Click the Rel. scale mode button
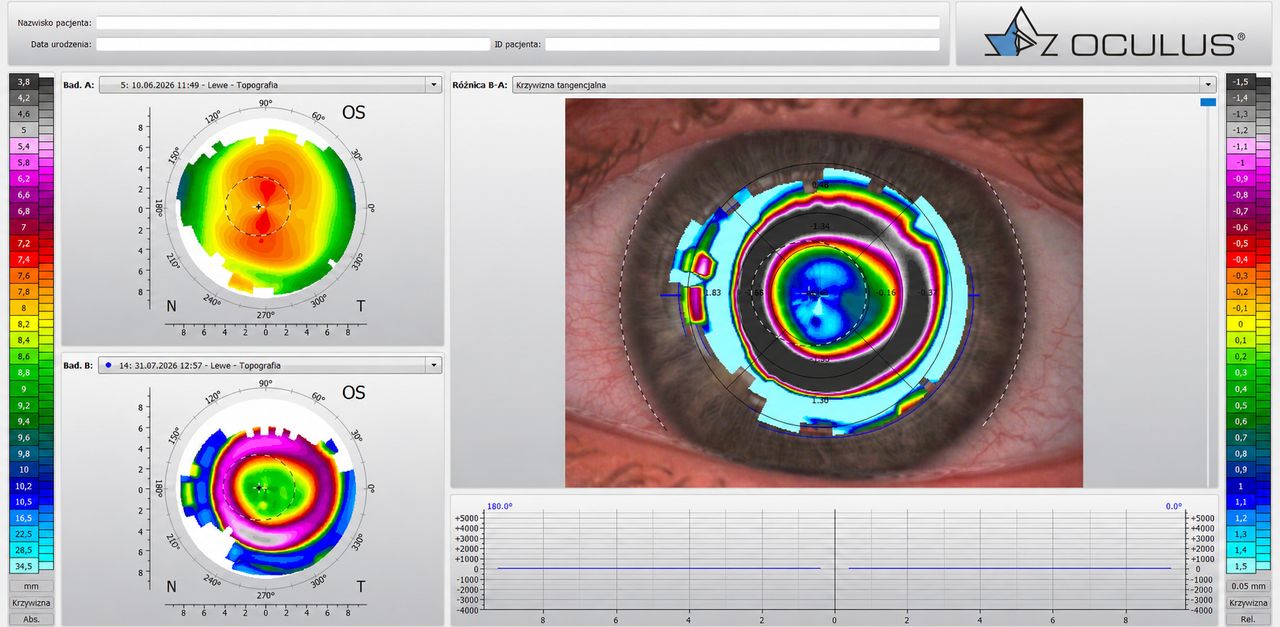Image resolution: width=1280 pixels, height=627 pixels. tap(1248, 619)
